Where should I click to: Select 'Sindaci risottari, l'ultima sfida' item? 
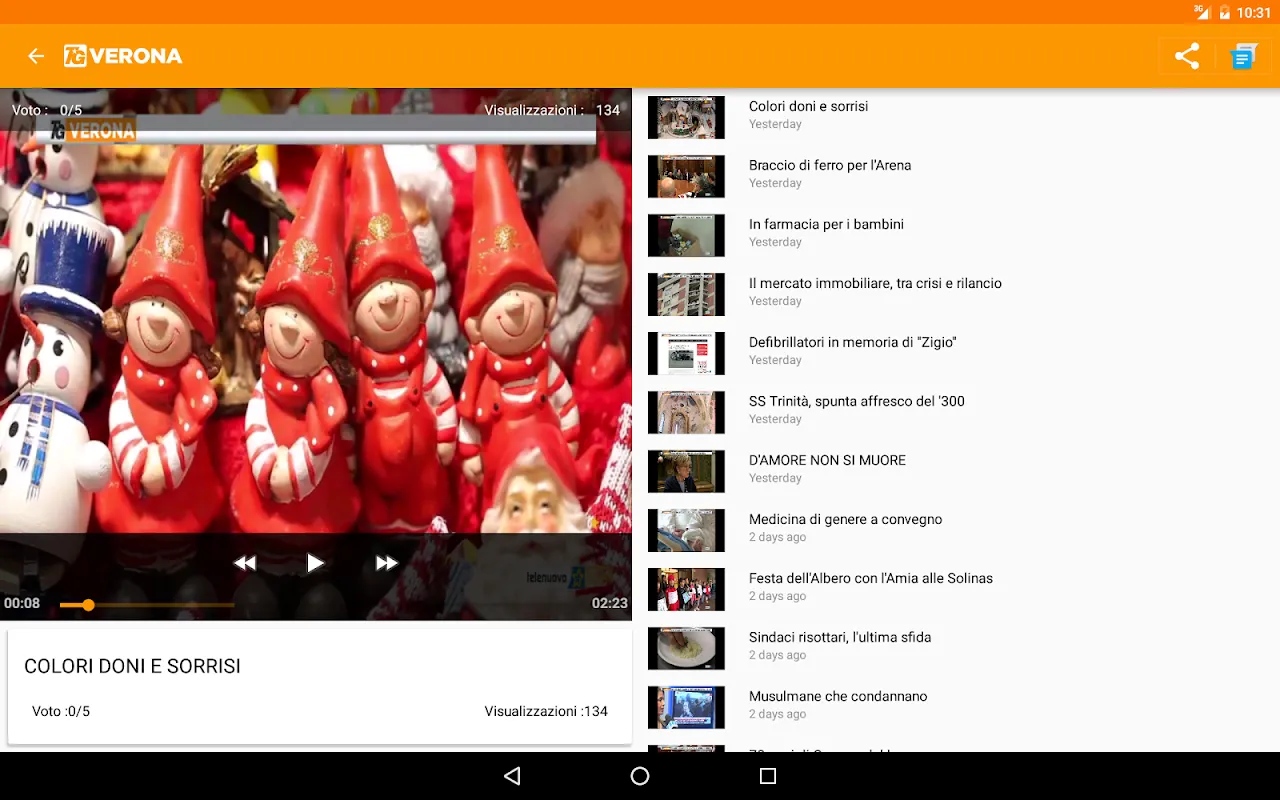pos(840,638)
